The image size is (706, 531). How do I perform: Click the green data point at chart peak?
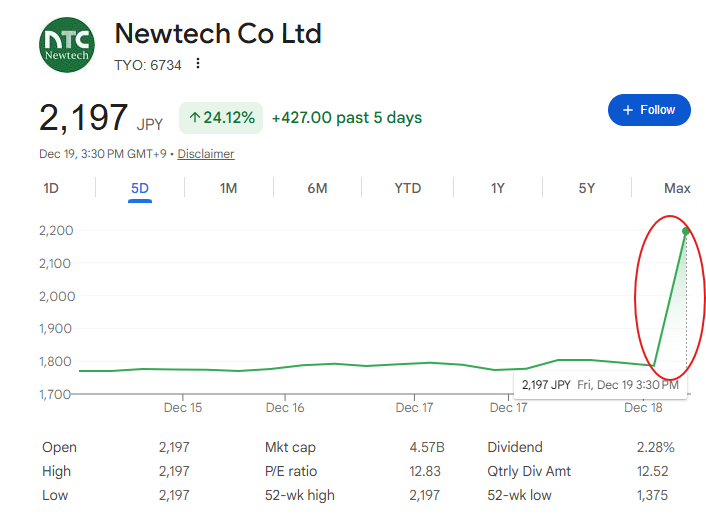(686, 231)
